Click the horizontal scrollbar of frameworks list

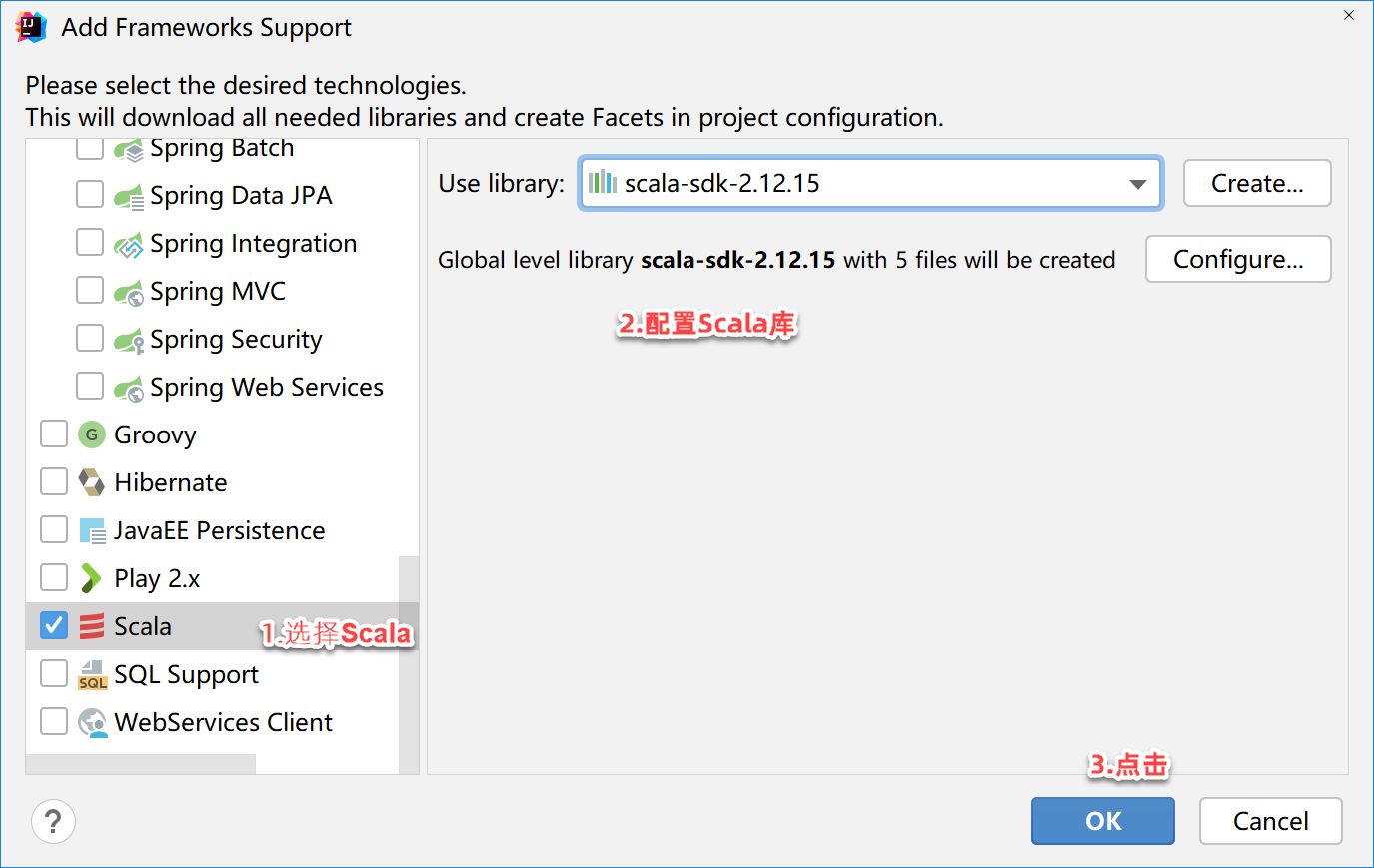[x=141, y=764]
